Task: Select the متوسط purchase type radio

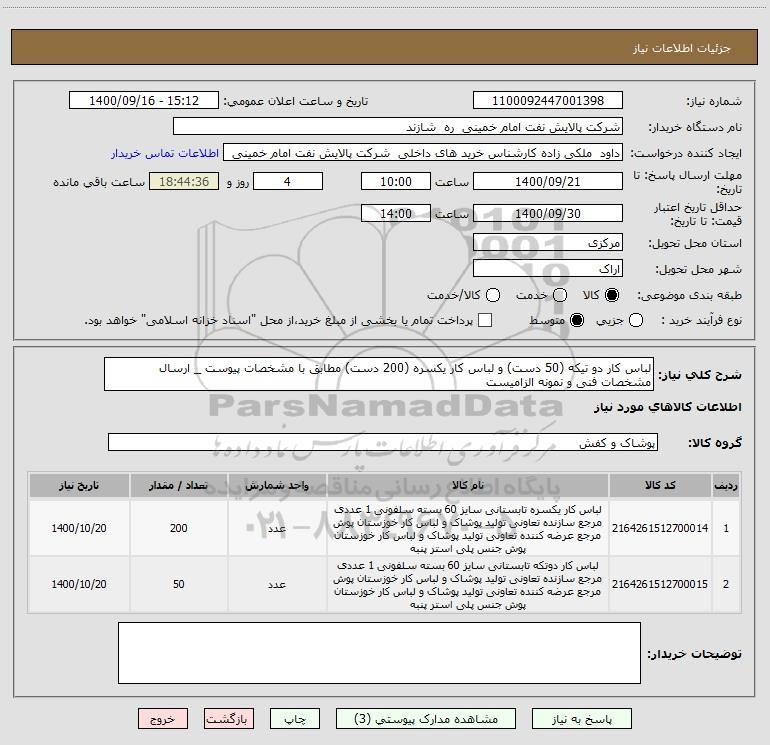Action: tap(577, 320)
